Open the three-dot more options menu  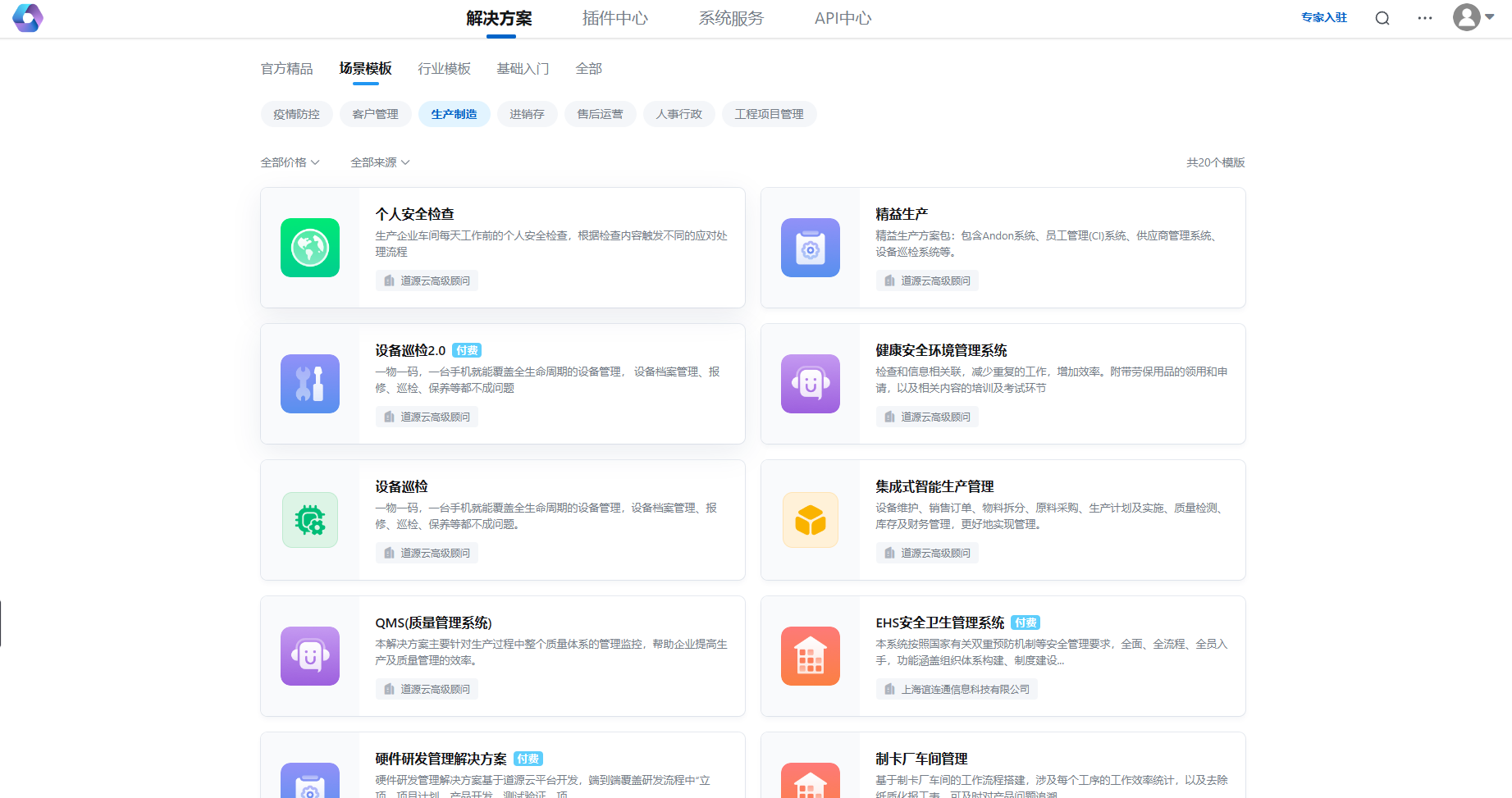1425,18
